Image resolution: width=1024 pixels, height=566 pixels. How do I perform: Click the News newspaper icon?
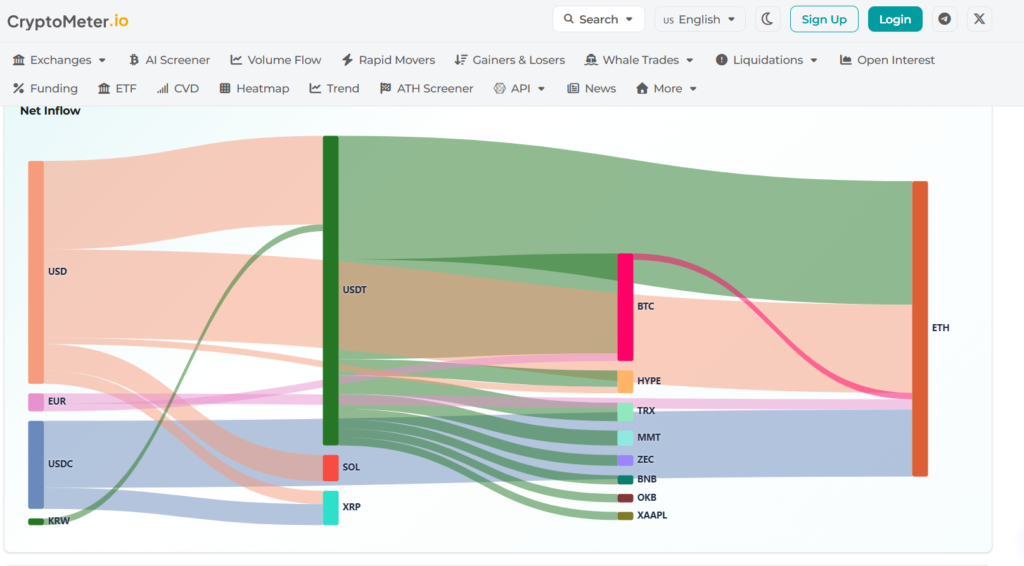(573, 88)
